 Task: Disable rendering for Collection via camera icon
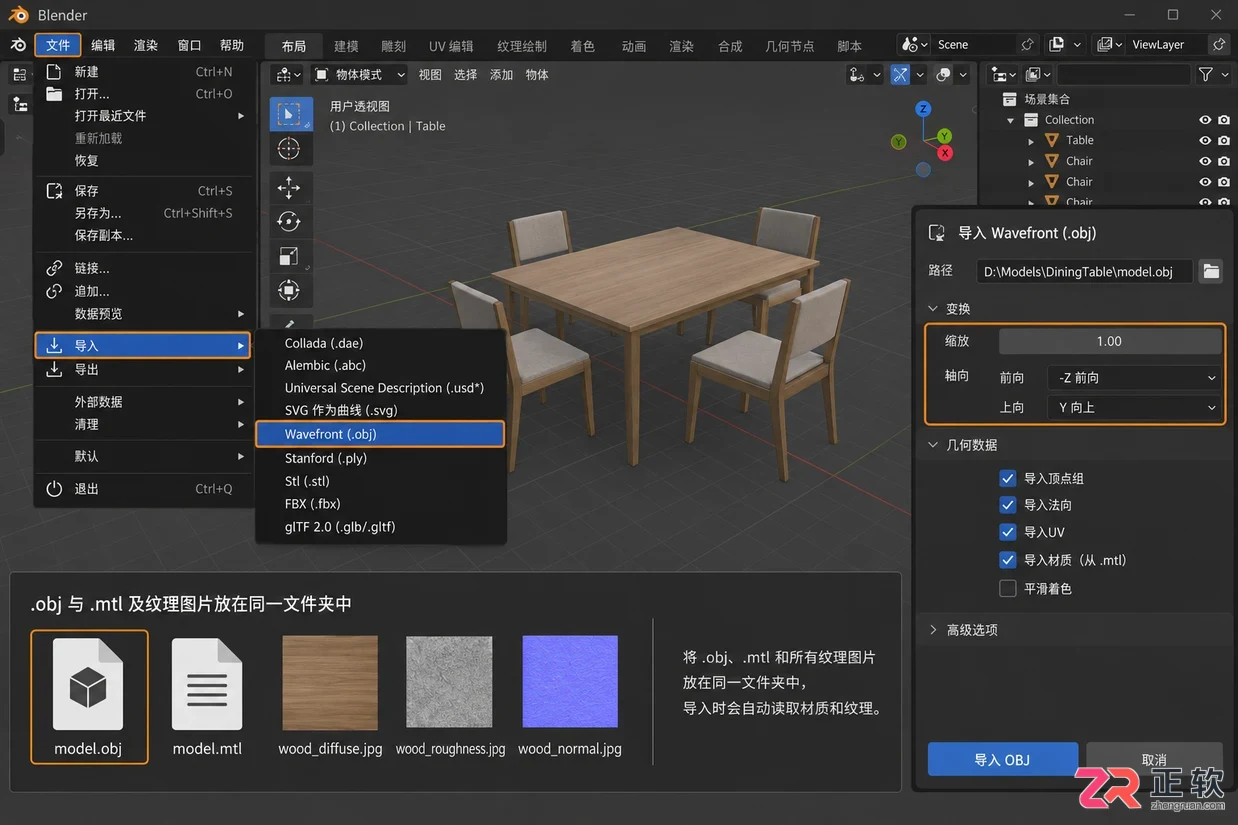coord(1223,120)
